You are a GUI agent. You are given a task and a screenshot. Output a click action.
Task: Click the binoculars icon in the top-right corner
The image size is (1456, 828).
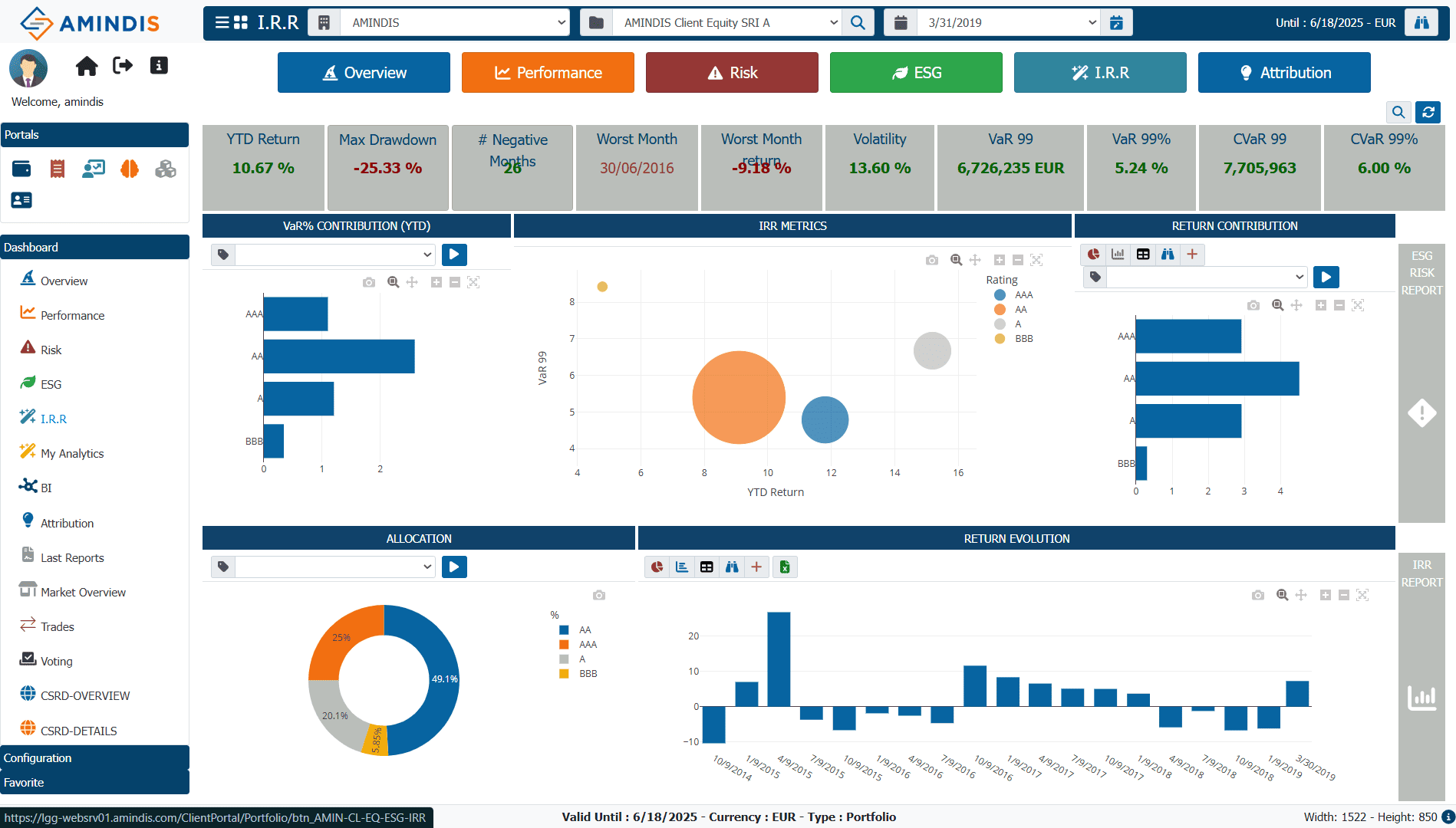tap(1421, 23)
